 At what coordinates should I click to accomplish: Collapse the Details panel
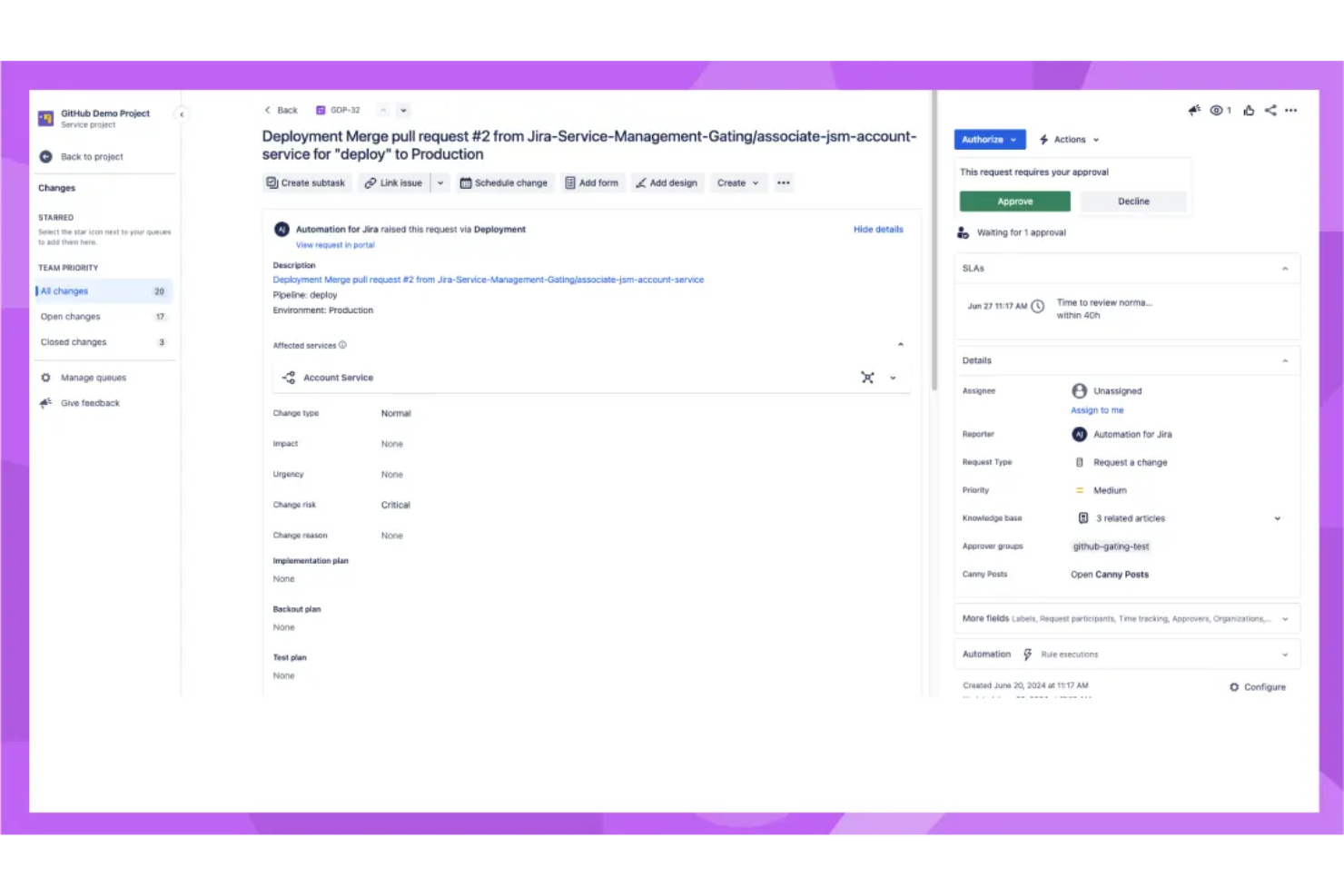coord(1285,361)
